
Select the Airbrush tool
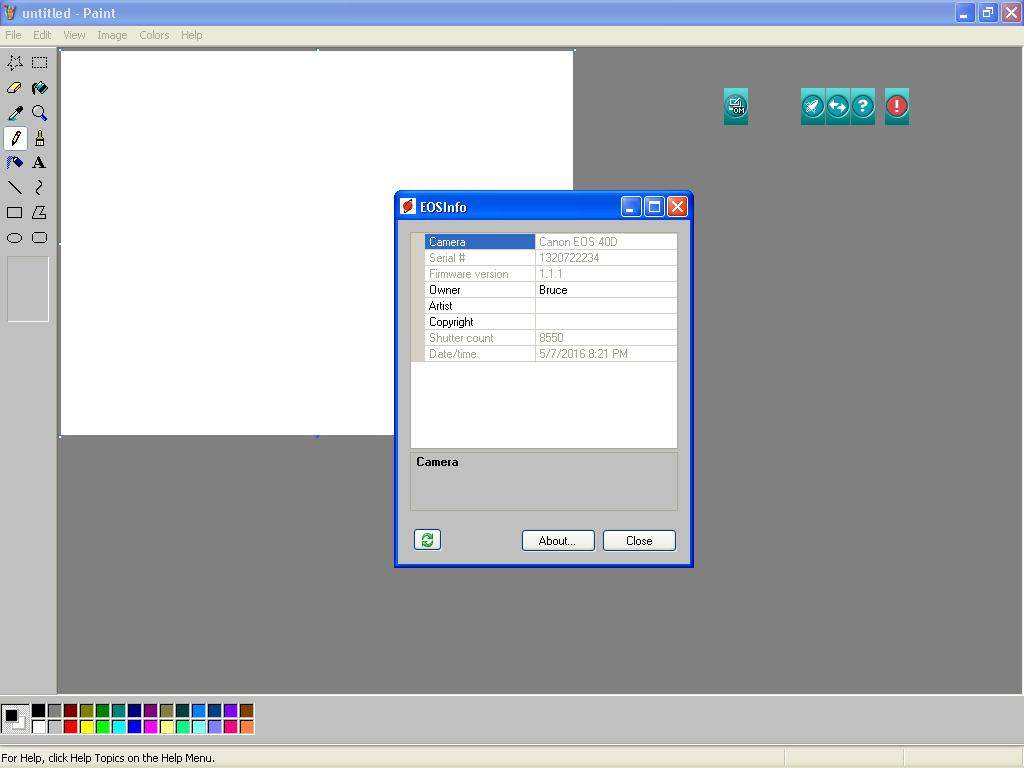[x=14, y=163]
